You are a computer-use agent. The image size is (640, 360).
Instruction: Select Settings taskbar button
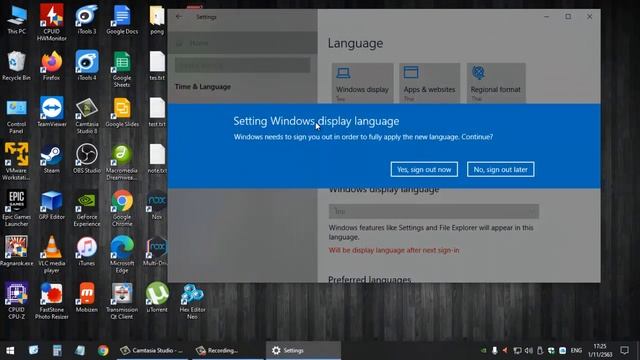pyautogui.click(x=303, y=351)
